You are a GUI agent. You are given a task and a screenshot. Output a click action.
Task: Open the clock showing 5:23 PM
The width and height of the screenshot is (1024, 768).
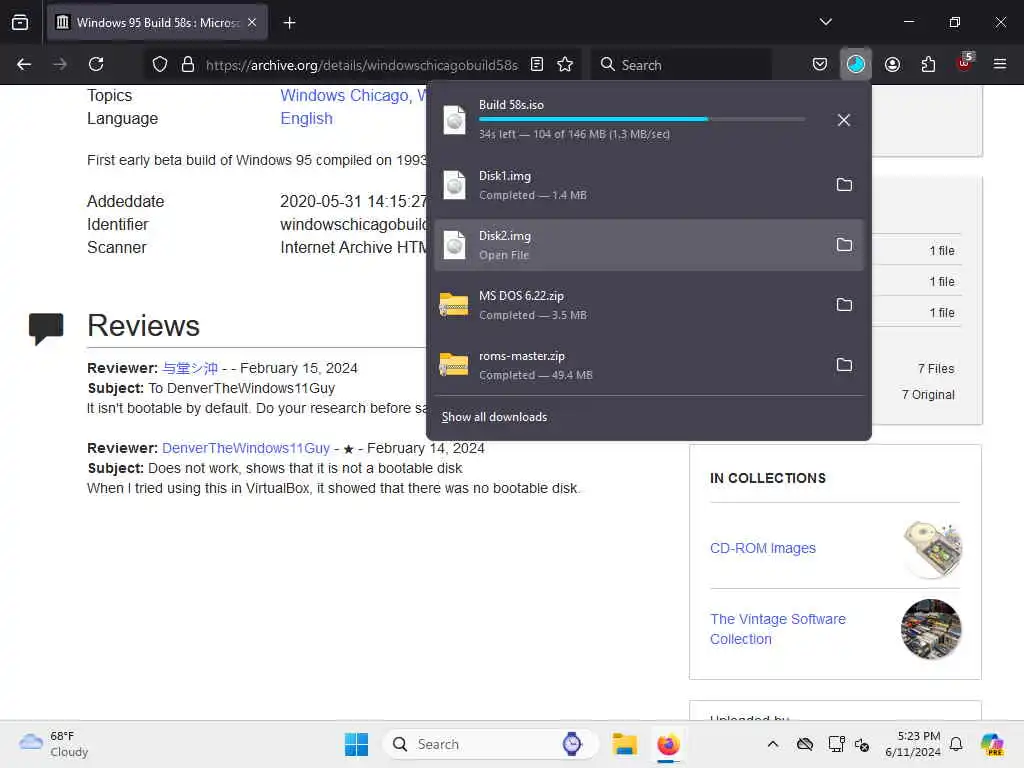coord(912,744)
